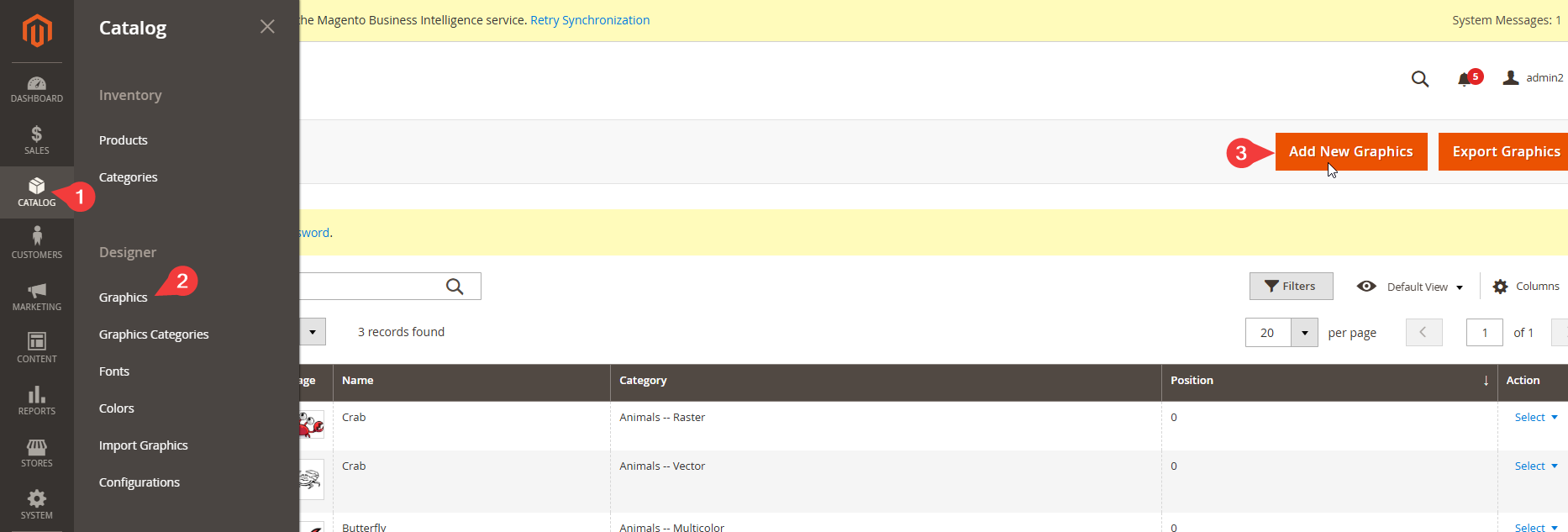
Task: Select Graphics Categories in Catalog menu
Action: click(x=154, y=334)
